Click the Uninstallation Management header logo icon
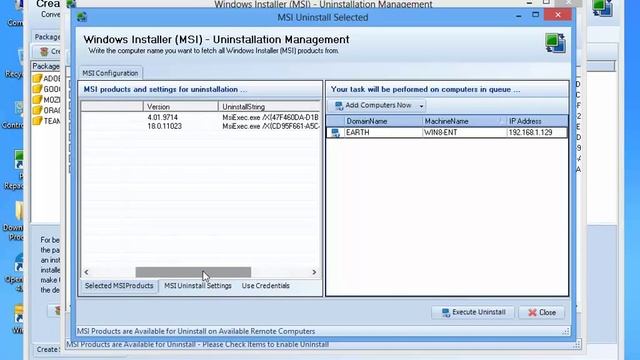Screen dimensions: 640x360 click(x=555, y=43)
